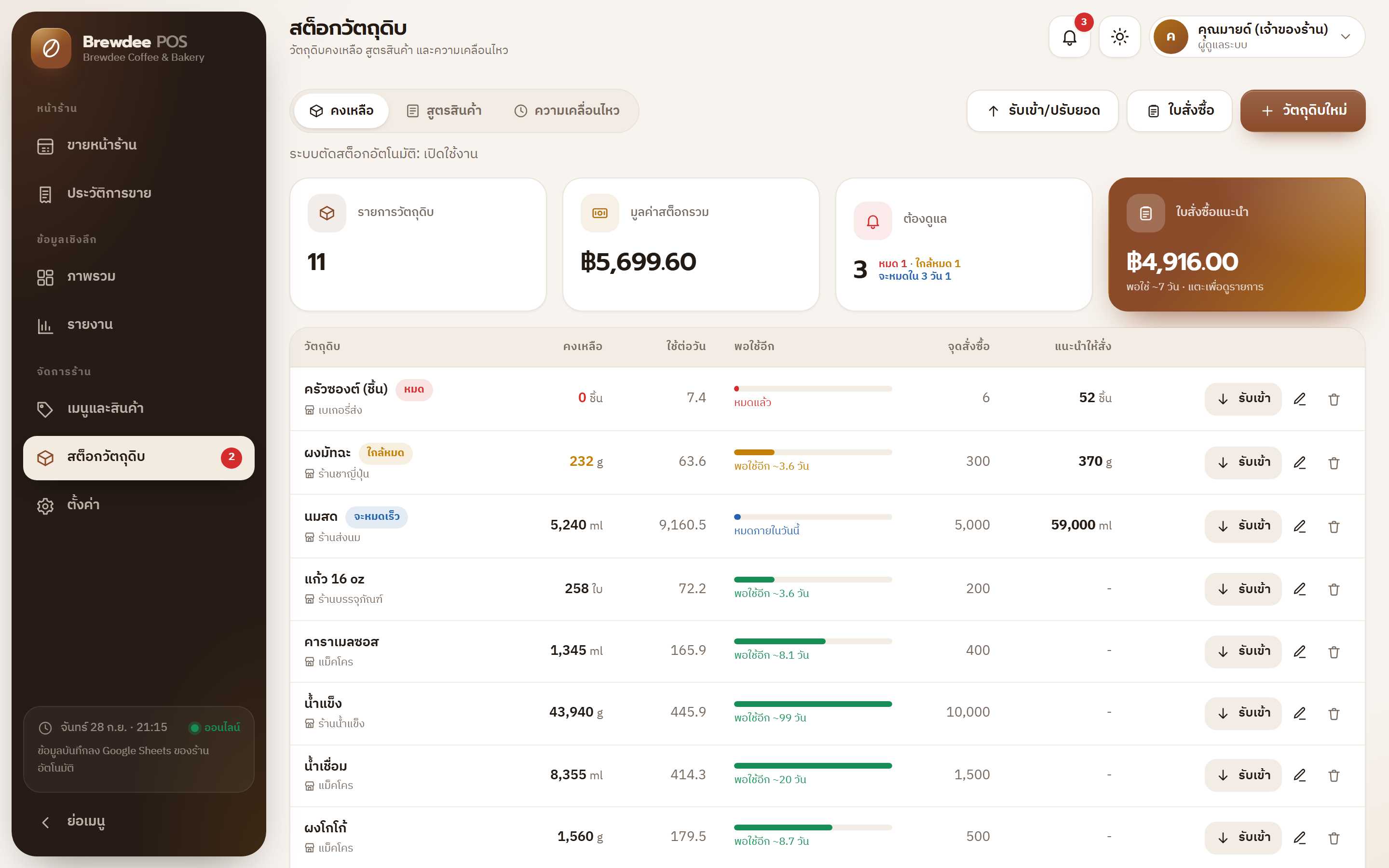Image resolution: width=1389 pixels, height=868 pixels.
Task: Open the notifications bell
Action: point(1069,37)
